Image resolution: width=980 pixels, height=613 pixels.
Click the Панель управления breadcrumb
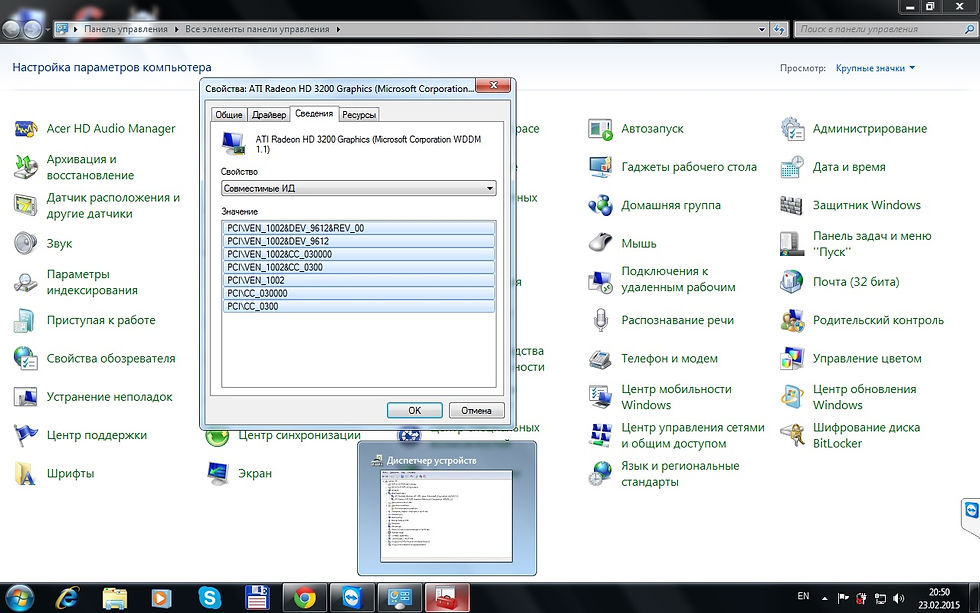[126, 29]
